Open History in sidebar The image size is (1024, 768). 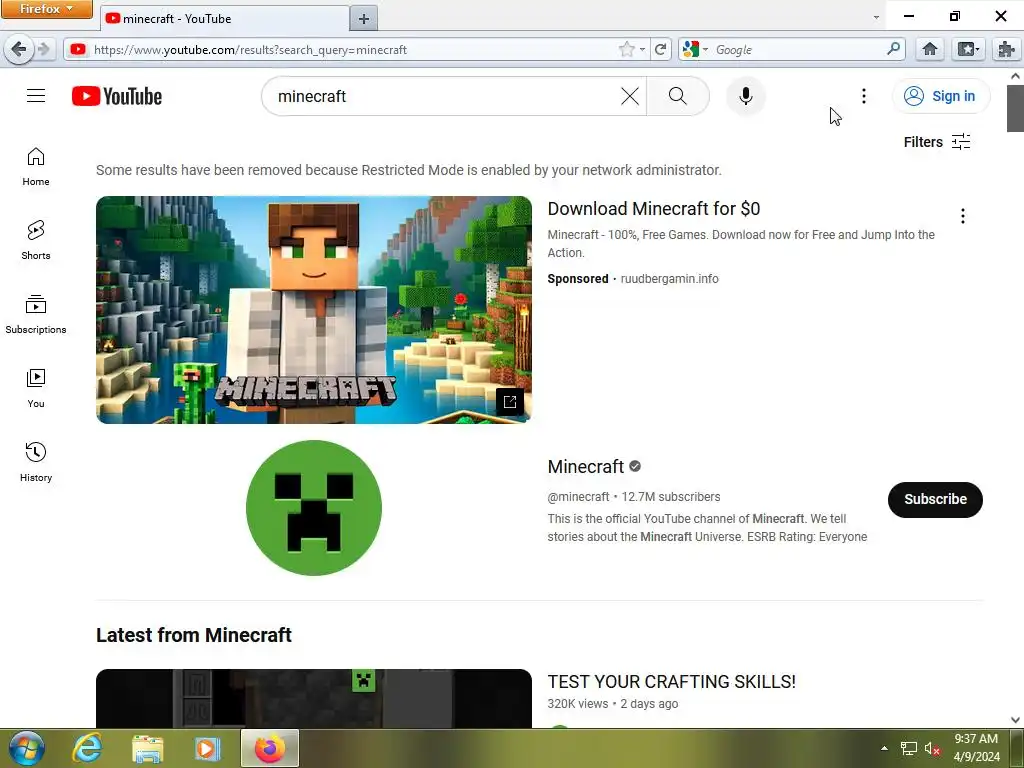tap(36, 462)
